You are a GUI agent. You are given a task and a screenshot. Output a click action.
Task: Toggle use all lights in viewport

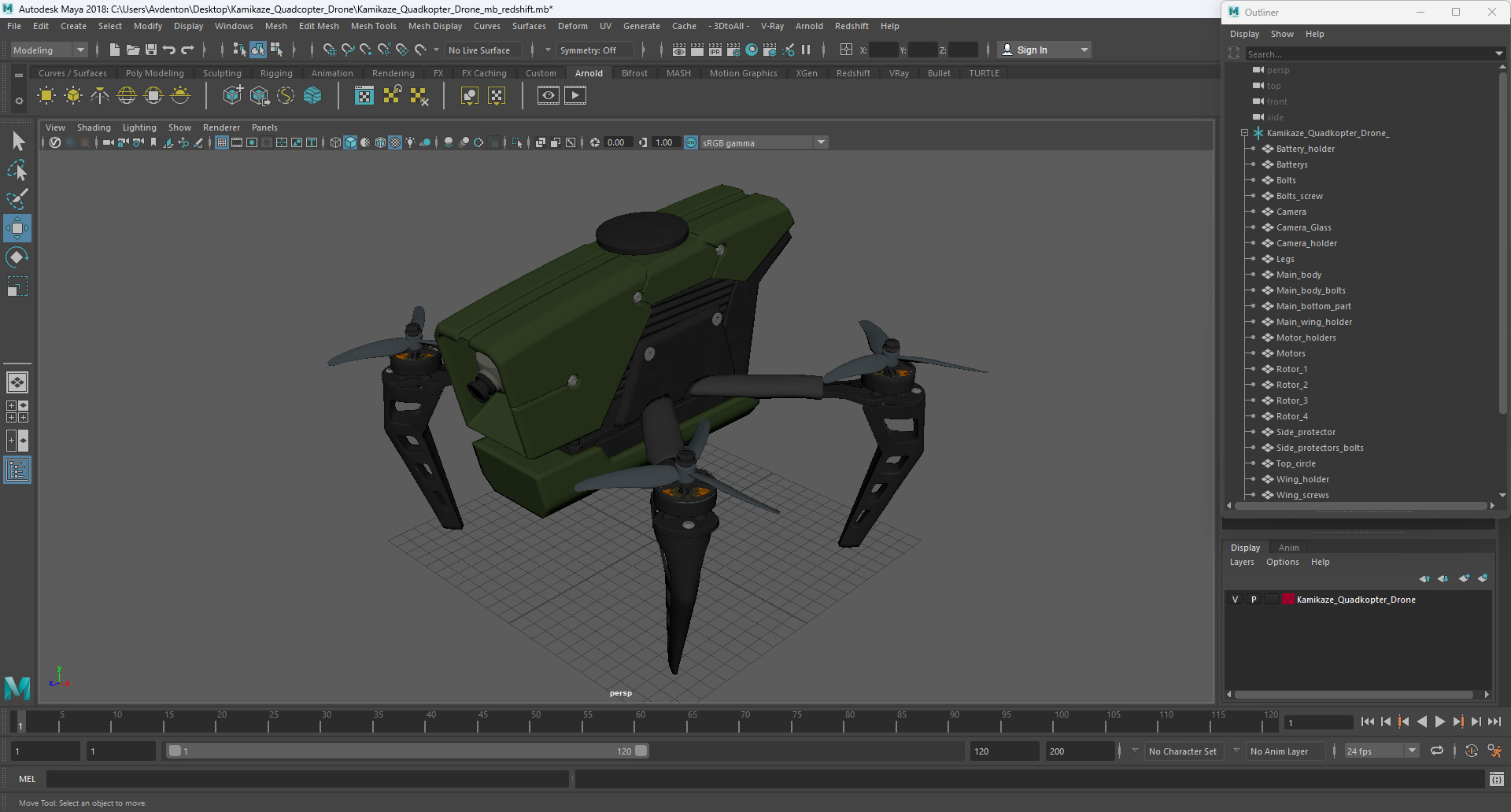coord(411,142)
